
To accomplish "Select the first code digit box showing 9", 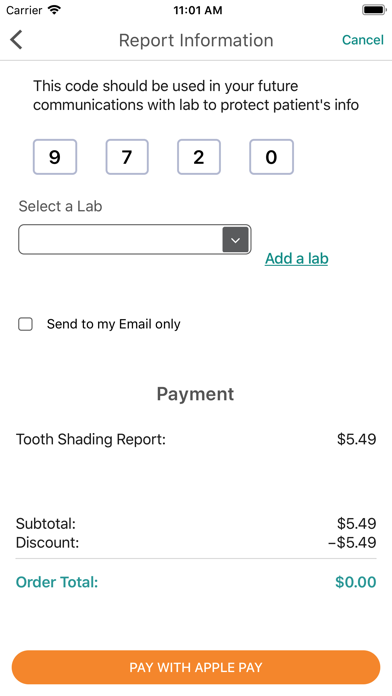I will pyautogui.click(x=55, y=157).
